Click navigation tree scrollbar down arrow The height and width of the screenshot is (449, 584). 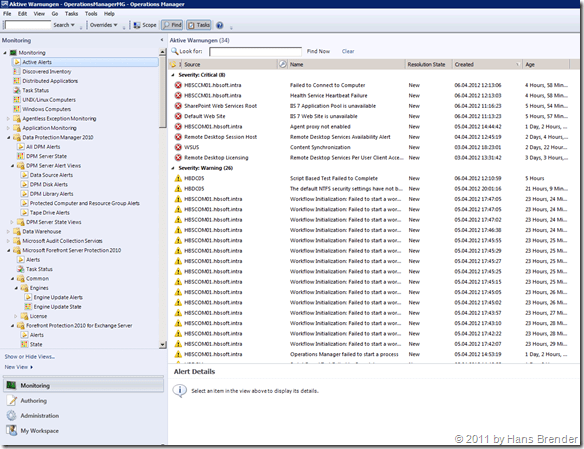pyautogui.click(x=162, y=345)
